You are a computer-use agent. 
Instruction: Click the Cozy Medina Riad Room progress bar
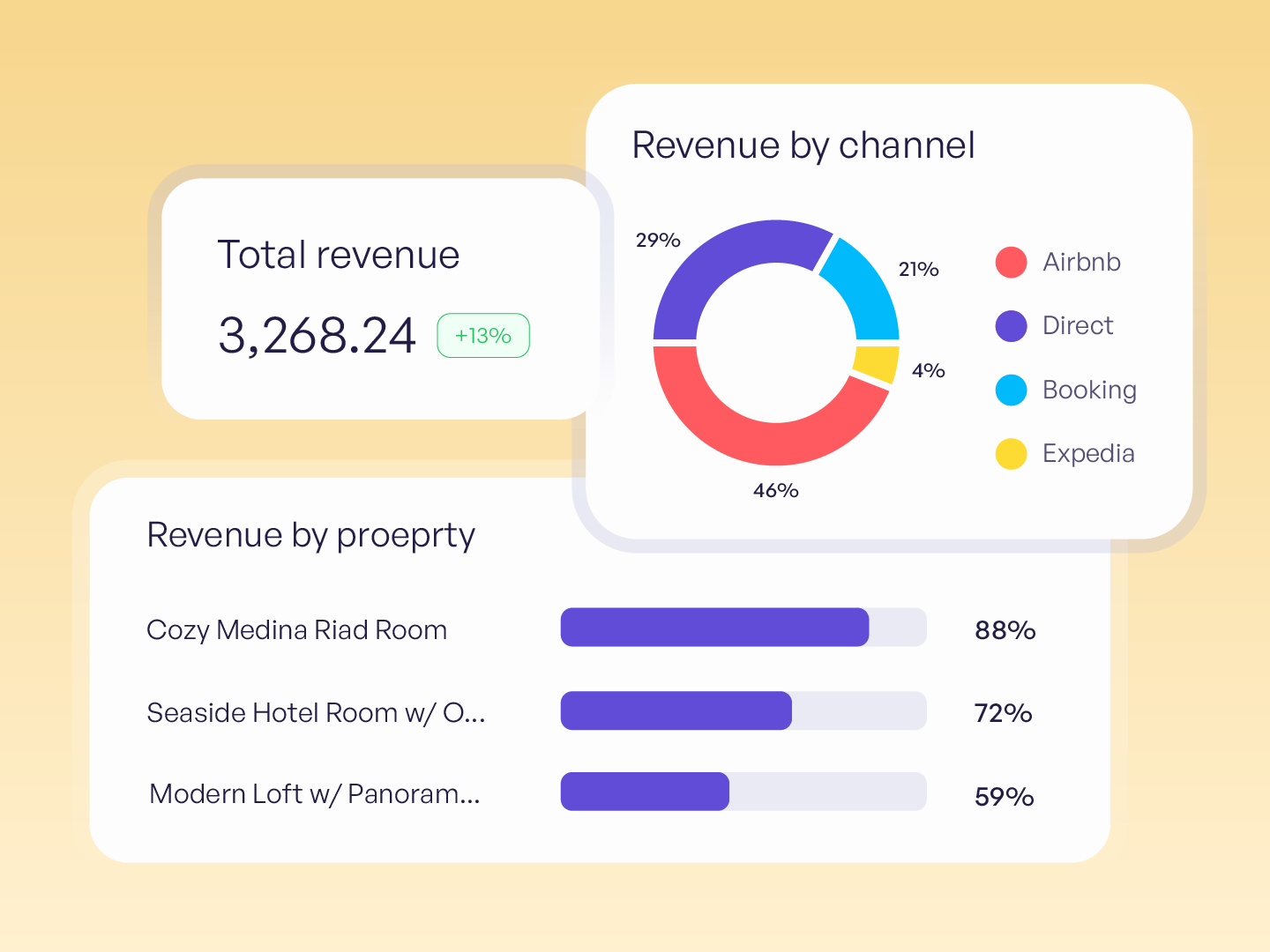pos(743,628)
